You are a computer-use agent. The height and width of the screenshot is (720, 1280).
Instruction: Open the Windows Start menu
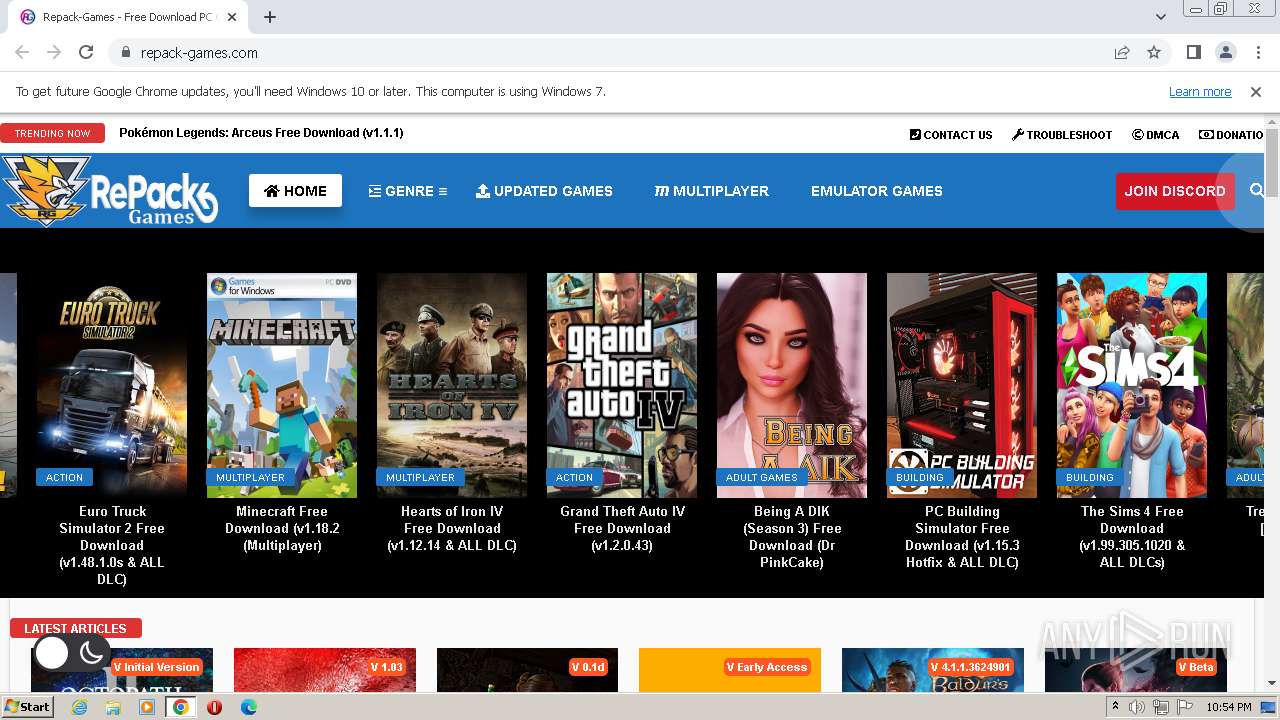click(x=27, y=707)
